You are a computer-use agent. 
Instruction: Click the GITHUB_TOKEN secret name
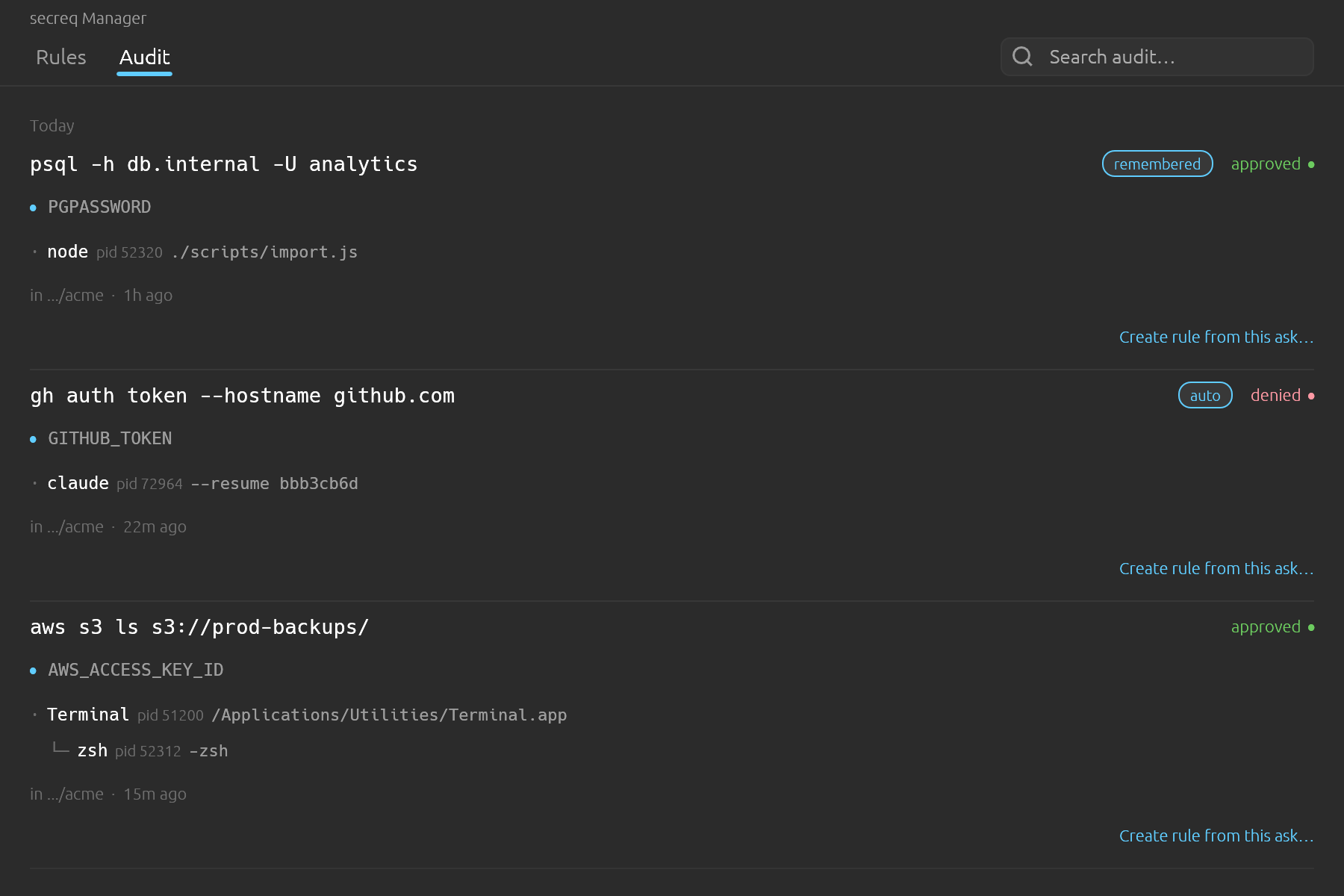pyautogui.click(x=110, y=438)
